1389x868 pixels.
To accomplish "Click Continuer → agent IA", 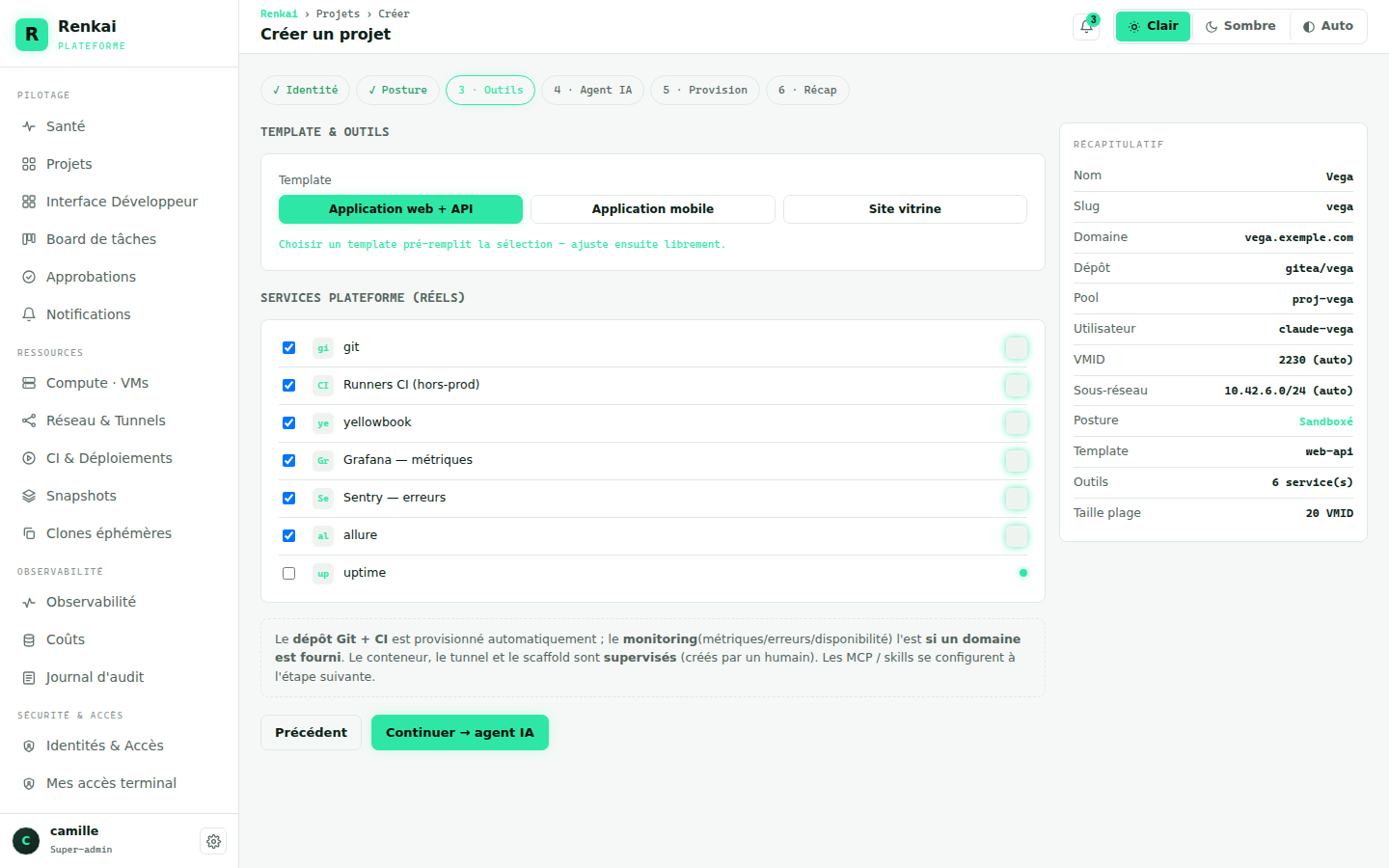I will (460, 732).
